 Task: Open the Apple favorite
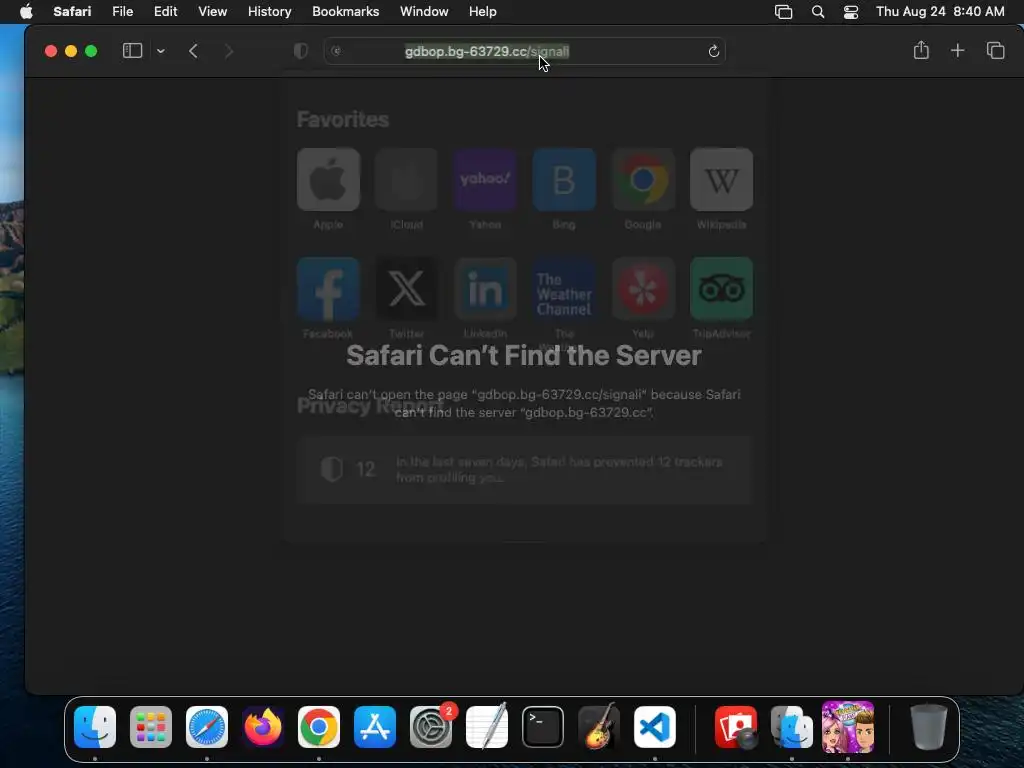click(328, 180)
